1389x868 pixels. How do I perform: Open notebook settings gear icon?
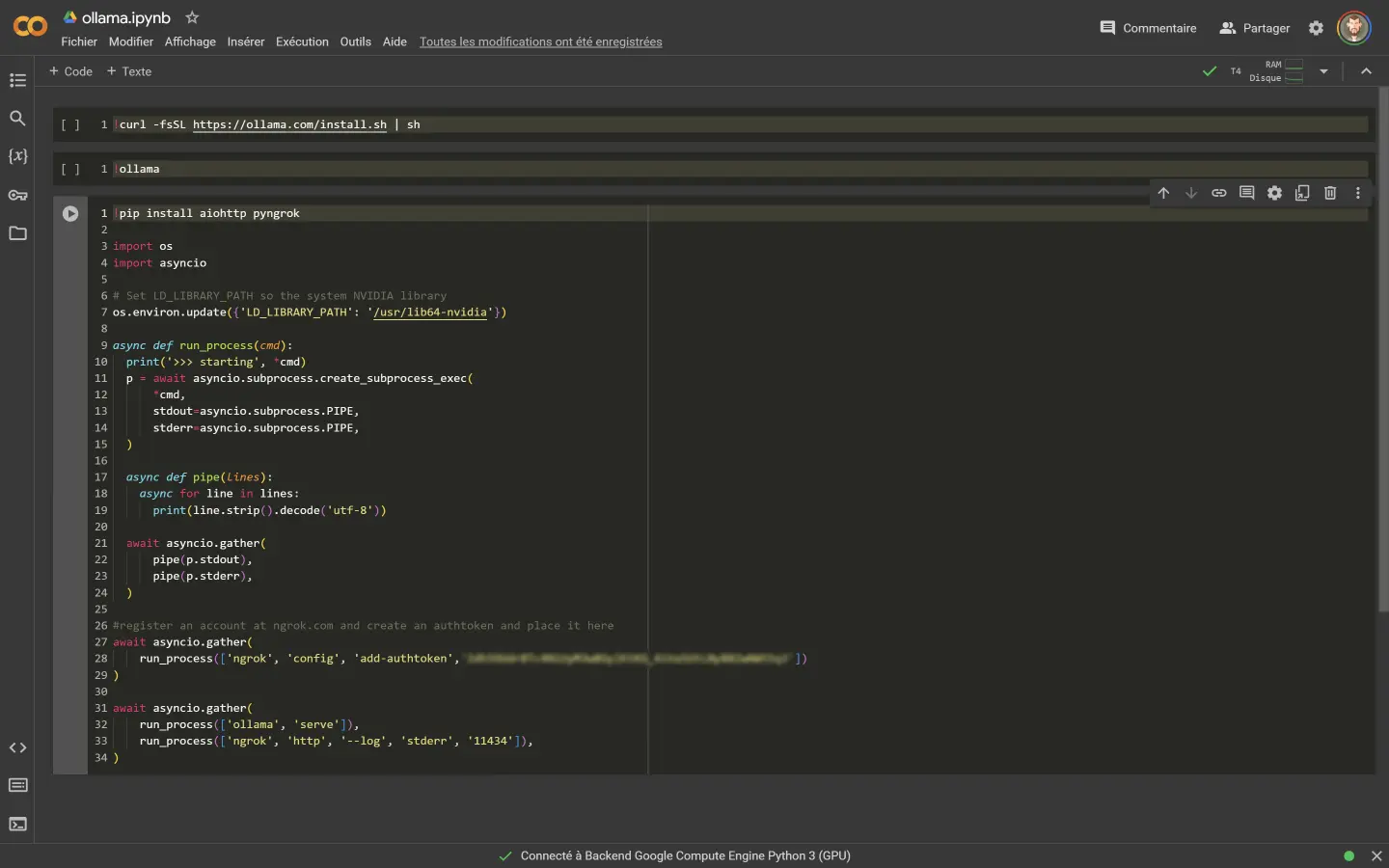click(1316, 28)
